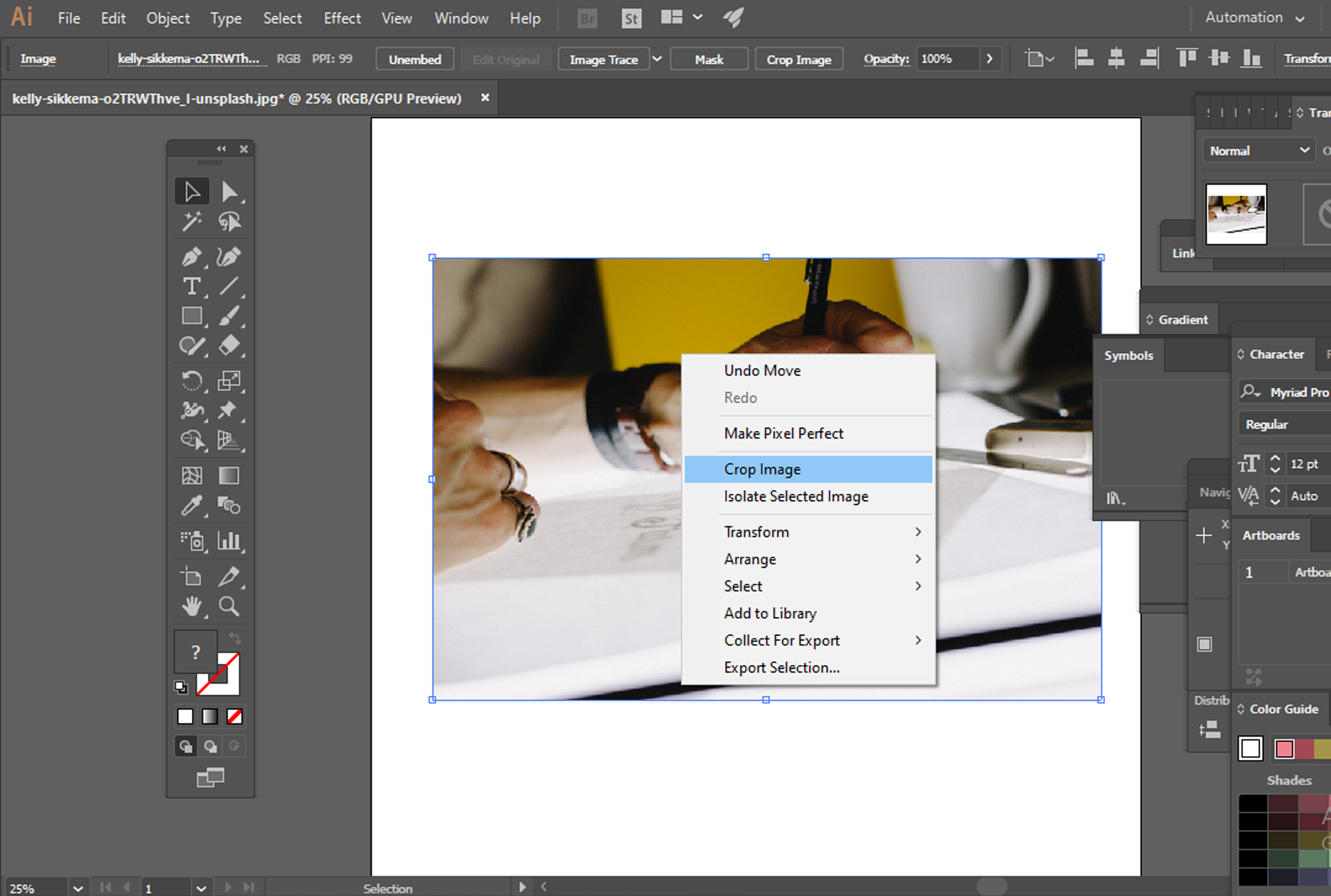Select the Pen tool

coord(192,257)
